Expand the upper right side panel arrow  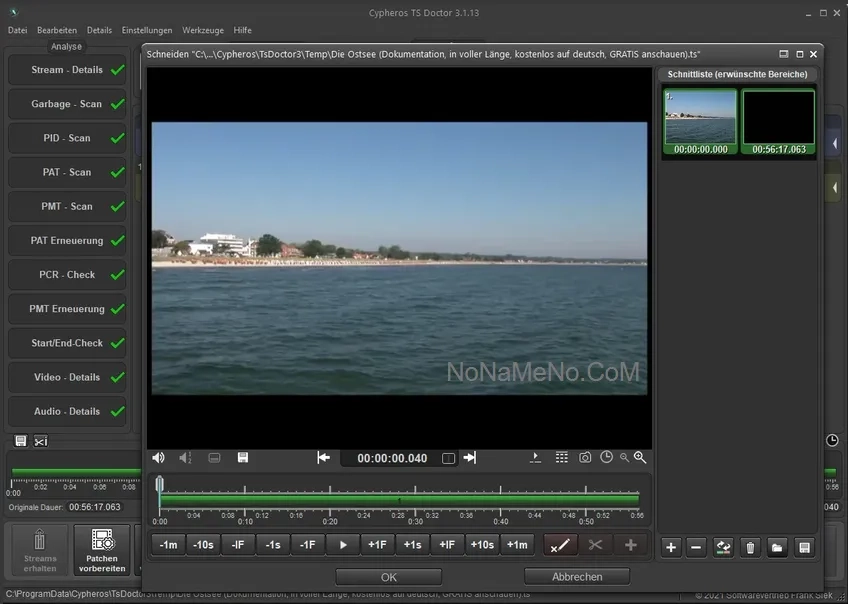(x=835, y=144)
